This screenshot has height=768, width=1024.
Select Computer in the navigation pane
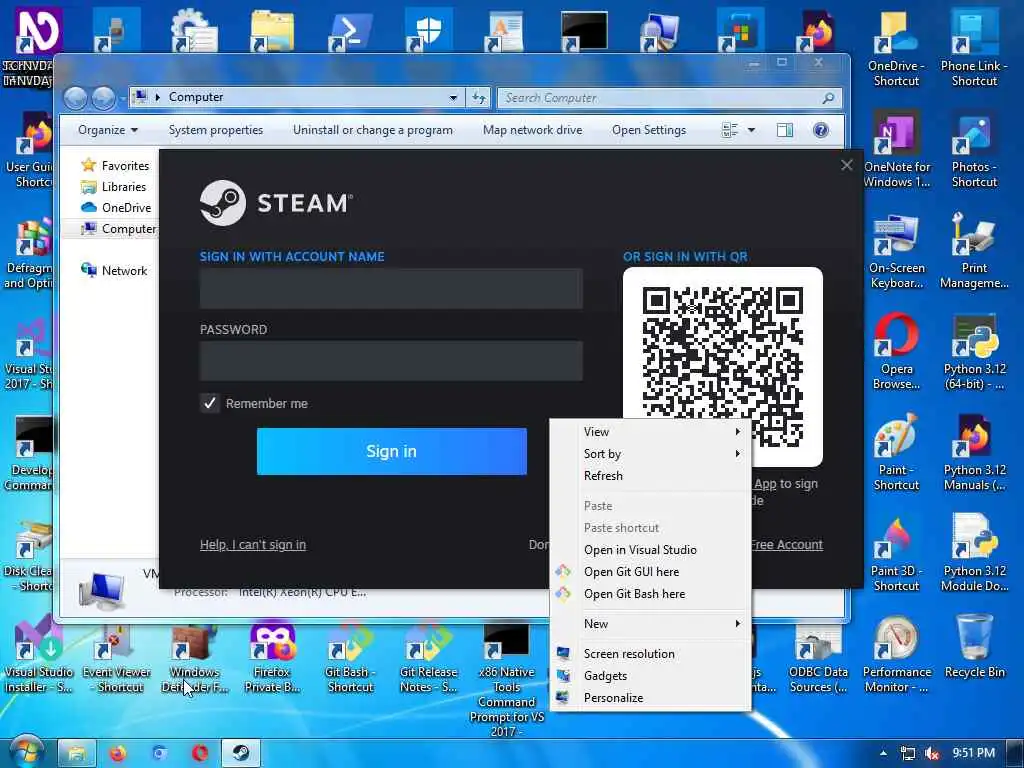click(x=118, y=229)
